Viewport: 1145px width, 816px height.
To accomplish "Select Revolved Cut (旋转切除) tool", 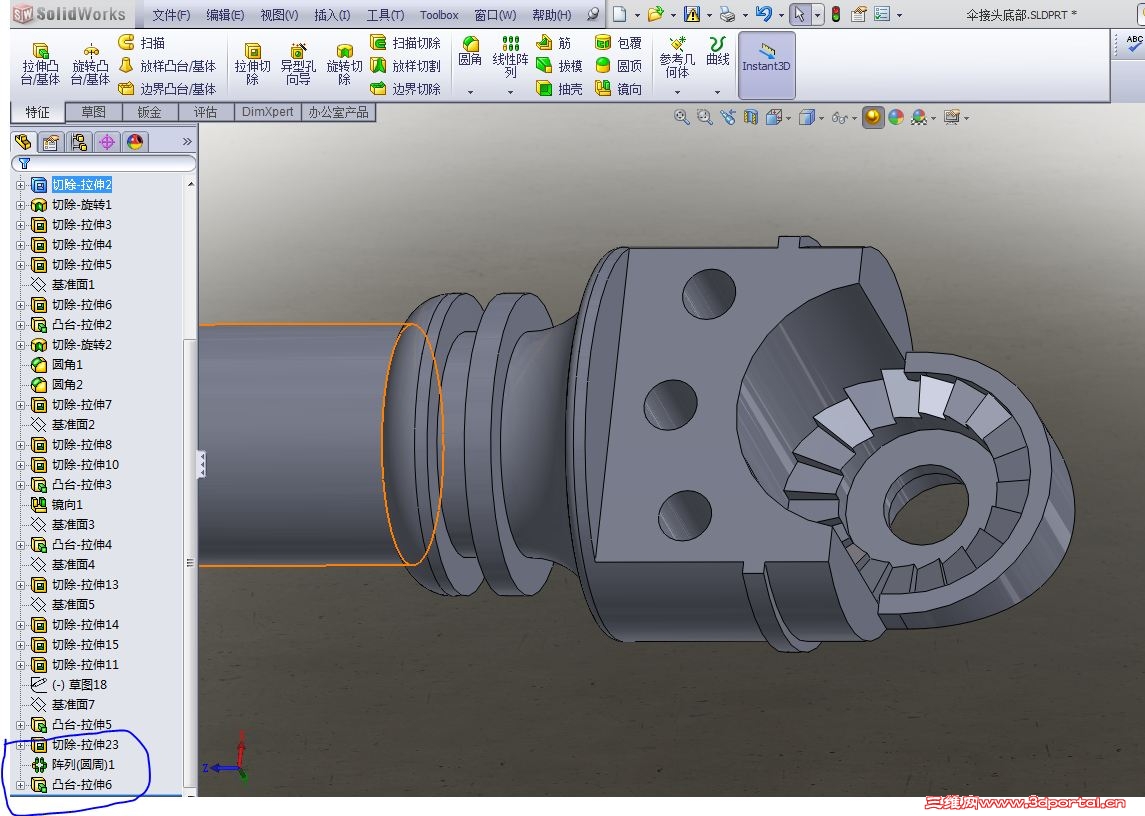I will (x=344, y=64).
